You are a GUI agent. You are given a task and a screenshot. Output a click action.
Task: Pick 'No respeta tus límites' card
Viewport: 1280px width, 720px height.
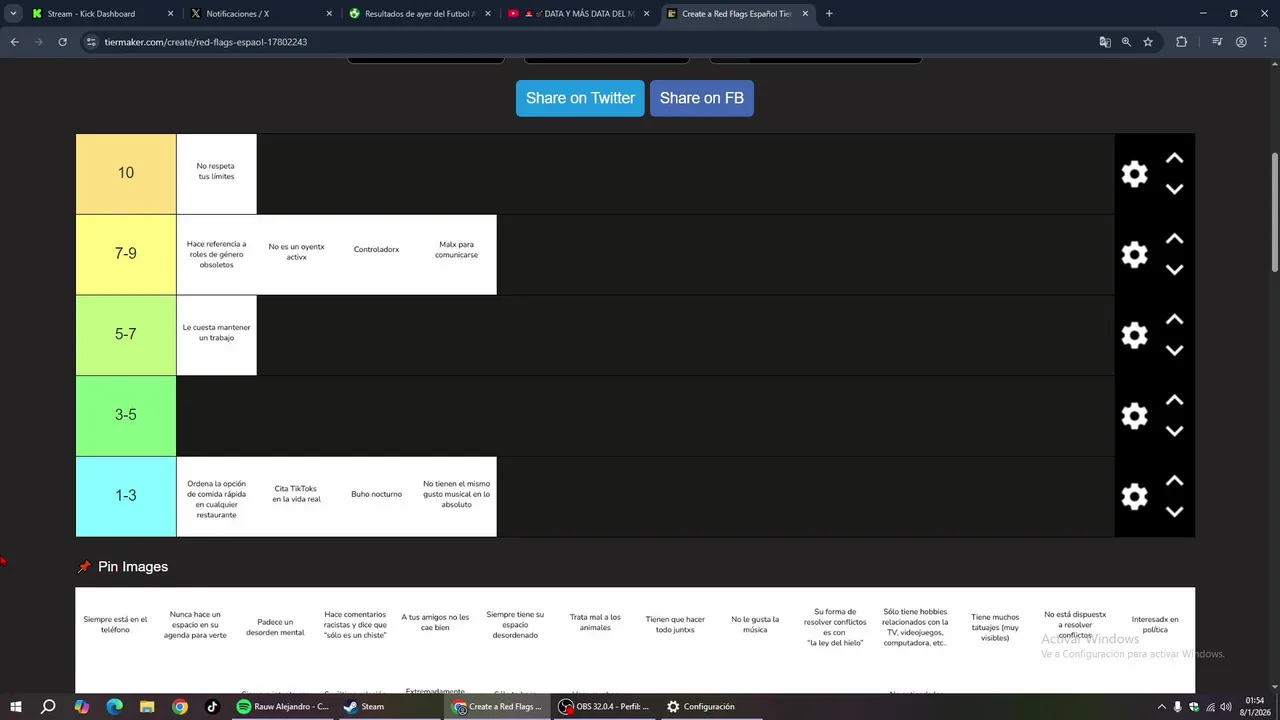point(216,174)
